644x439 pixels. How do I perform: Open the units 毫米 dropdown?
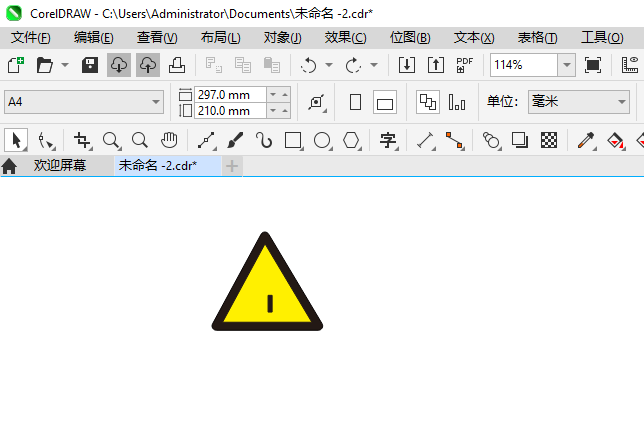click(x=579, y=102)
